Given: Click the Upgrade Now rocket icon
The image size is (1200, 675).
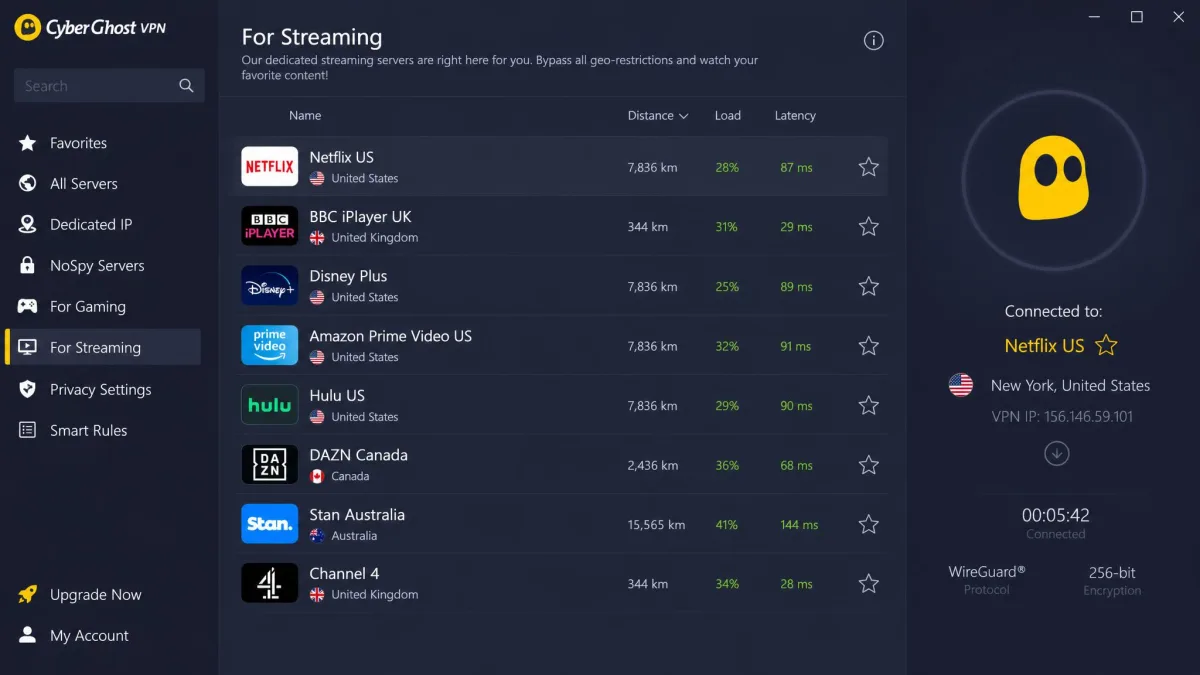Looking at the screenshot, I should click(x=28, y=594).
